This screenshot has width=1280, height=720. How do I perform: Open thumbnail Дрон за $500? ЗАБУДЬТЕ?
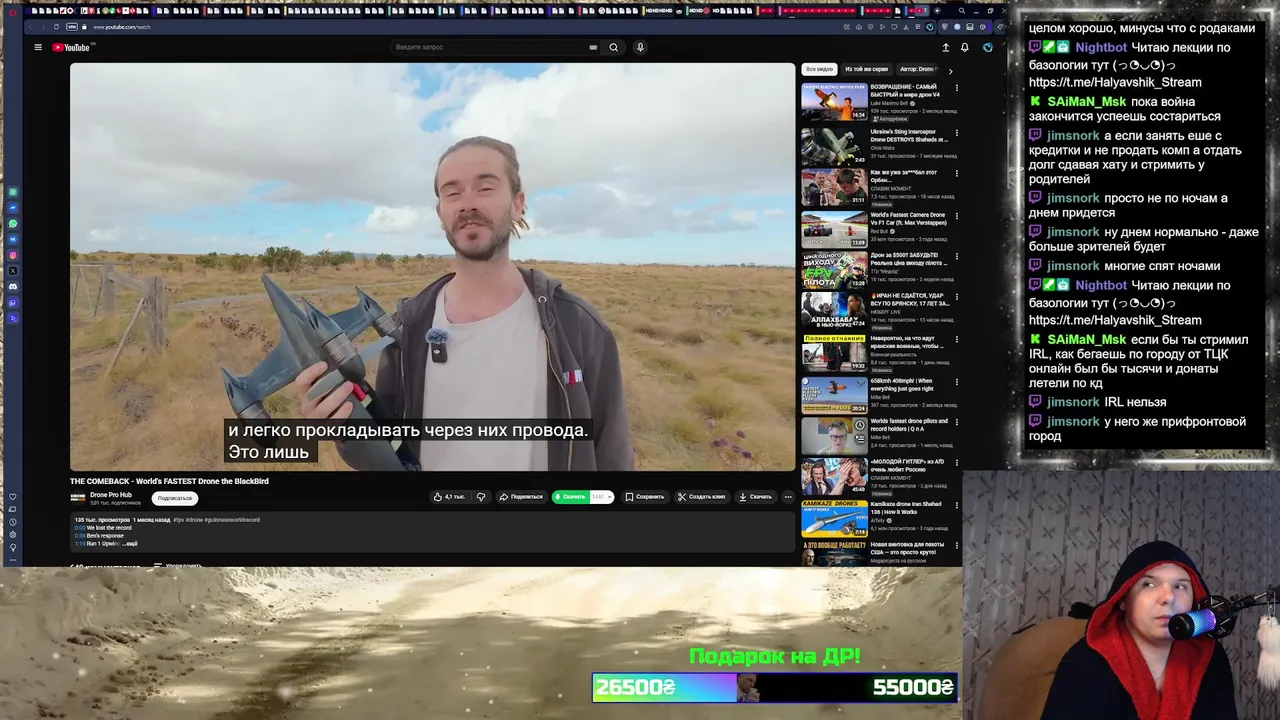(834, 271)
